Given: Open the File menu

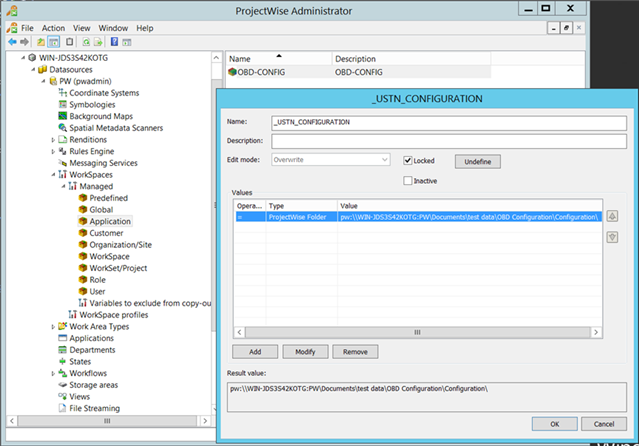Looking at the screenshot, I should [27, 28].
